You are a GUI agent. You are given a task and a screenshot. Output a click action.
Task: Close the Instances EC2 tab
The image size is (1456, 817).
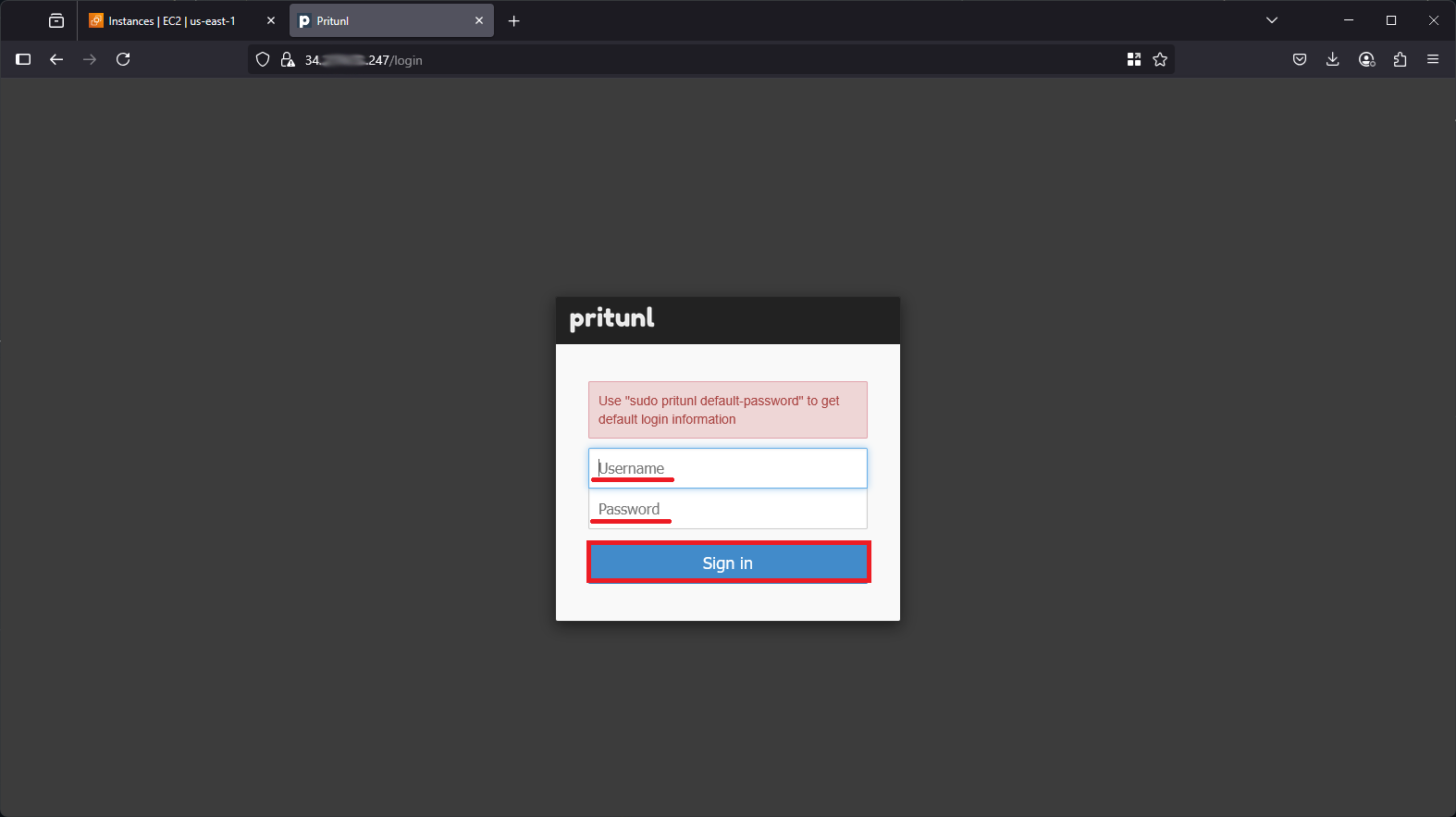point(271,20)
